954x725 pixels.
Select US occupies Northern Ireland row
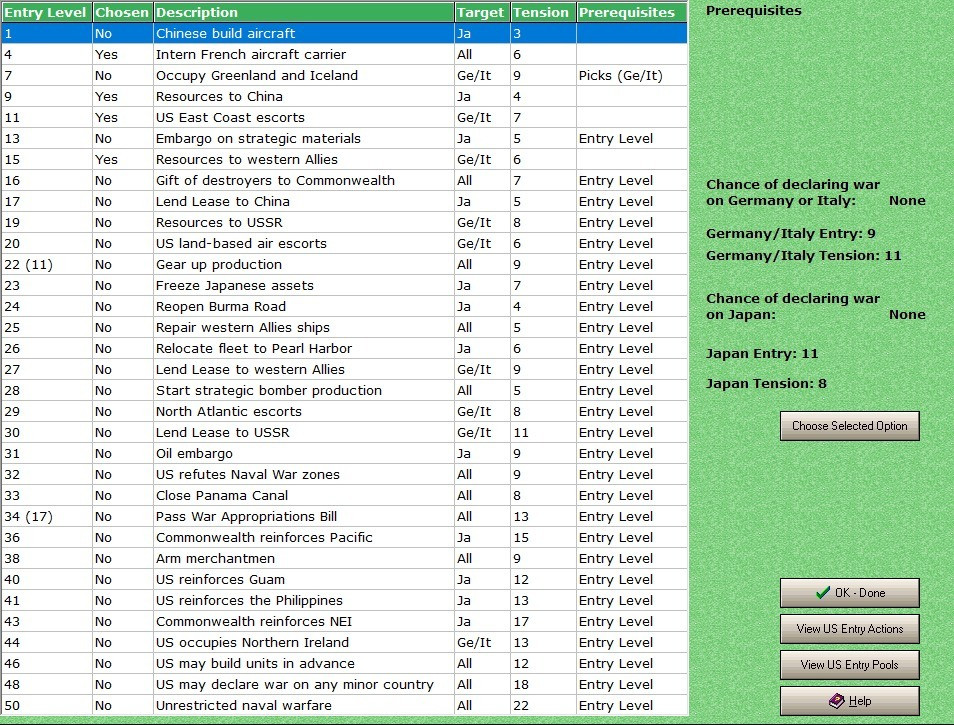pyautogui.click(x=344, y=642)
